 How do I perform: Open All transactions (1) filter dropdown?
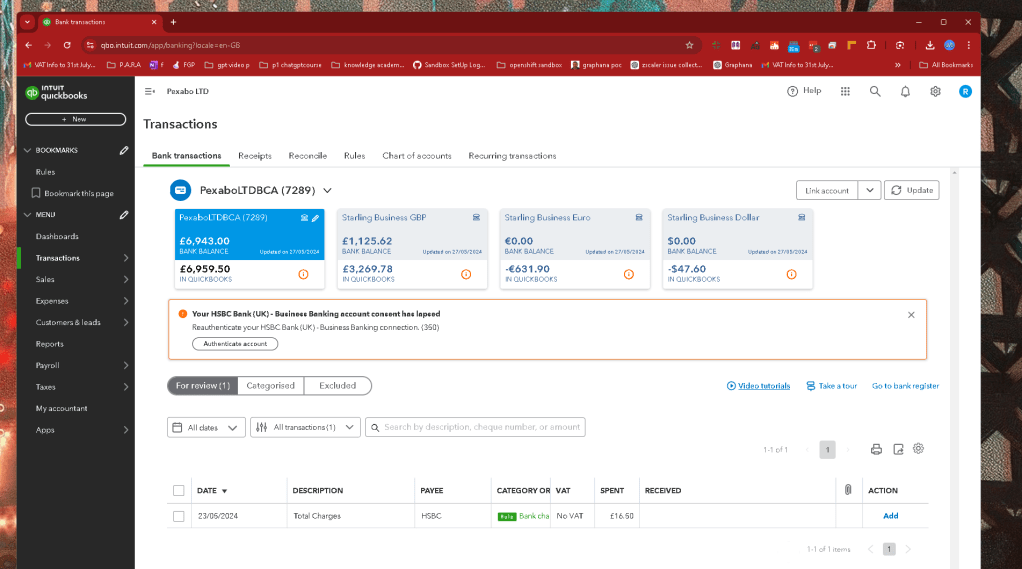coord(305,428)
